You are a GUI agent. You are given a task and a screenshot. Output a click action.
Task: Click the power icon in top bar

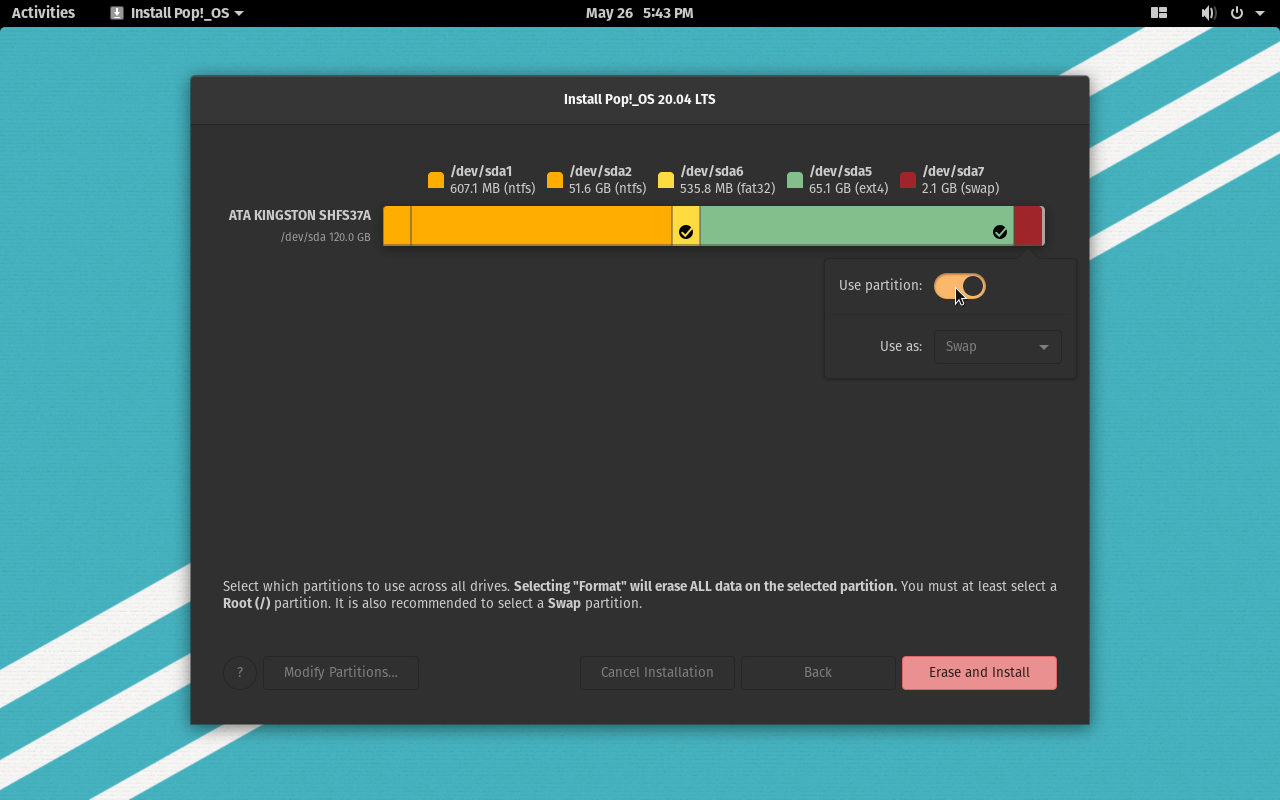1237,13
